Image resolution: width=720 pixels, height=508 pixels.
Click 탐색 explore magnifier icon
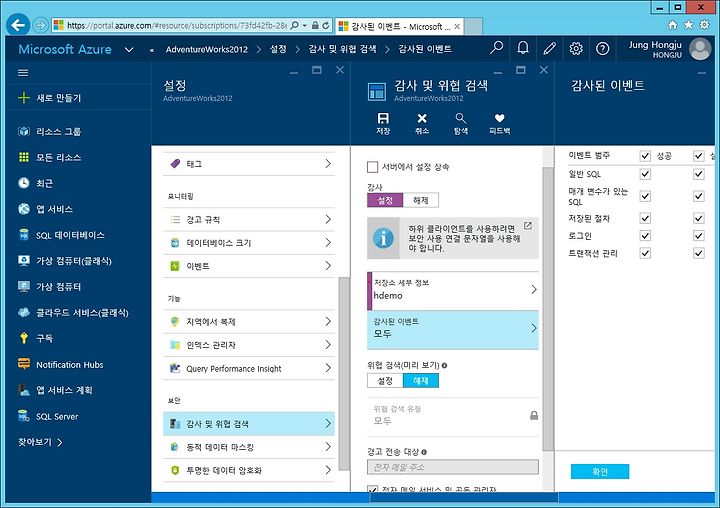click(x=461, y=124)
